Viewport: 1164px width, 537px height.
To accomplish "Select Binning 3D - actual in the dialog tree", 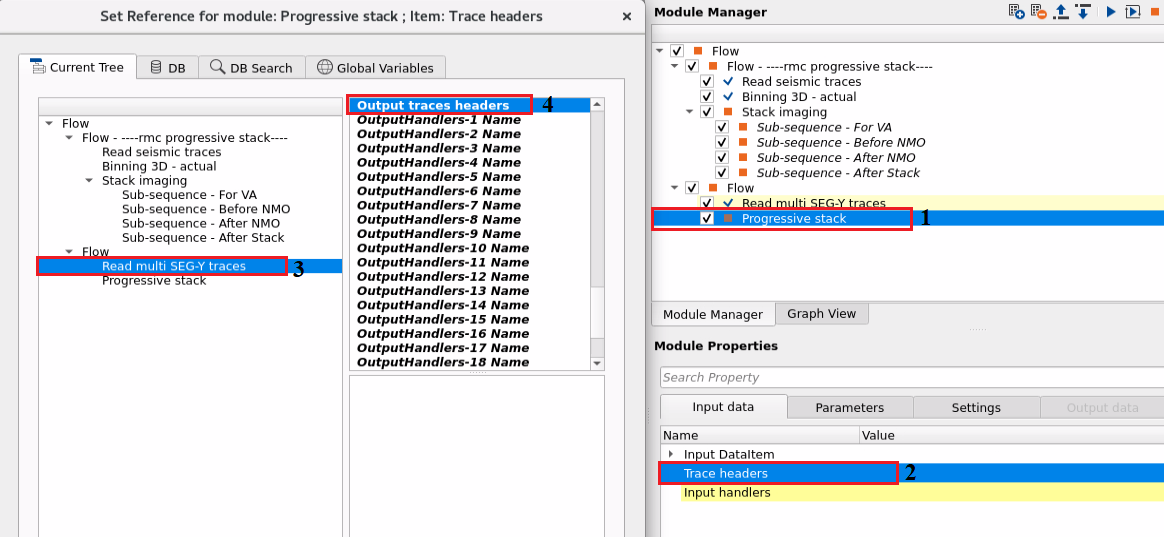I will (x=159, y=166).
